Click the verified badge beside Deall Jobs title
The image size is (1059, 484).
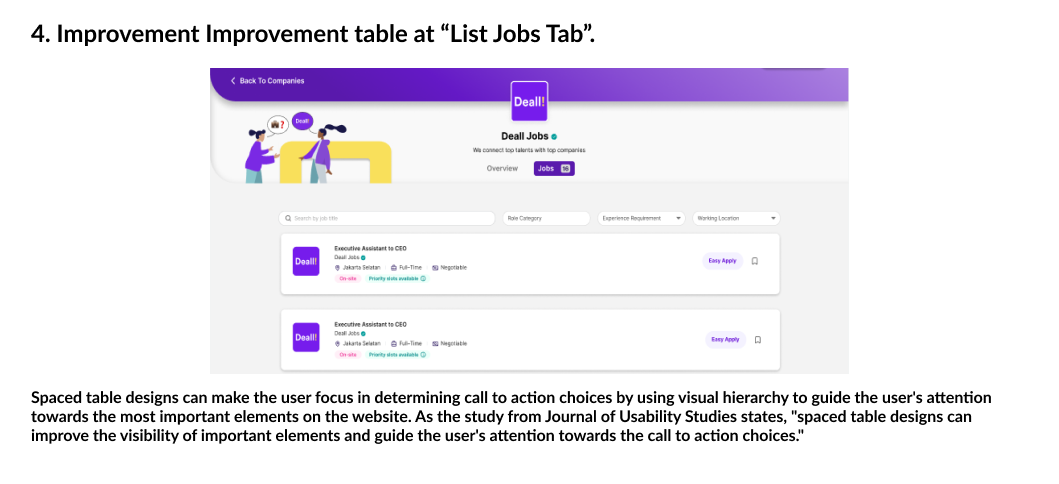point(554,137)
